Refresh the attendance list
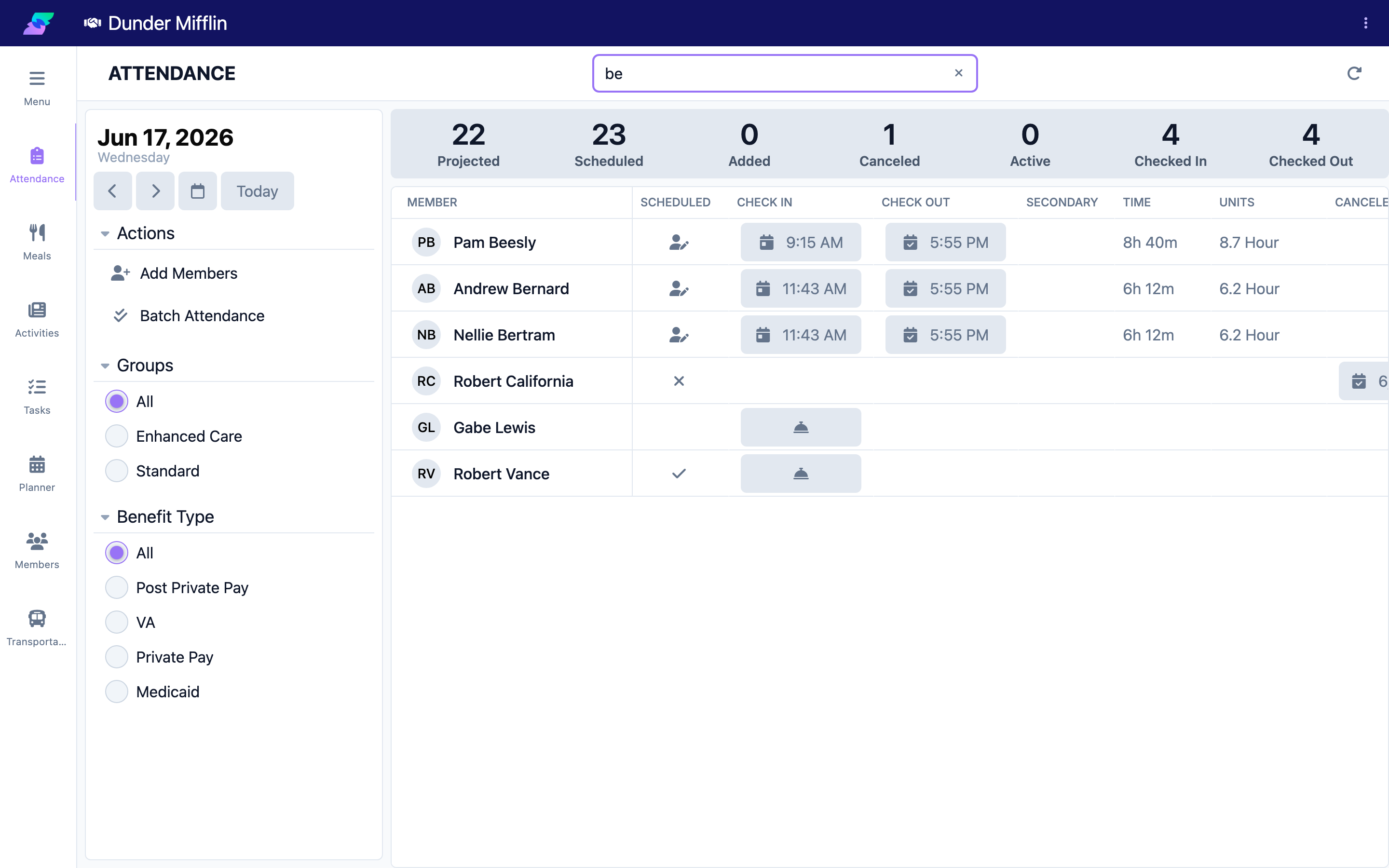Image resolution: width=1389 pixels, height=868 pixels. click(1354, 73)
